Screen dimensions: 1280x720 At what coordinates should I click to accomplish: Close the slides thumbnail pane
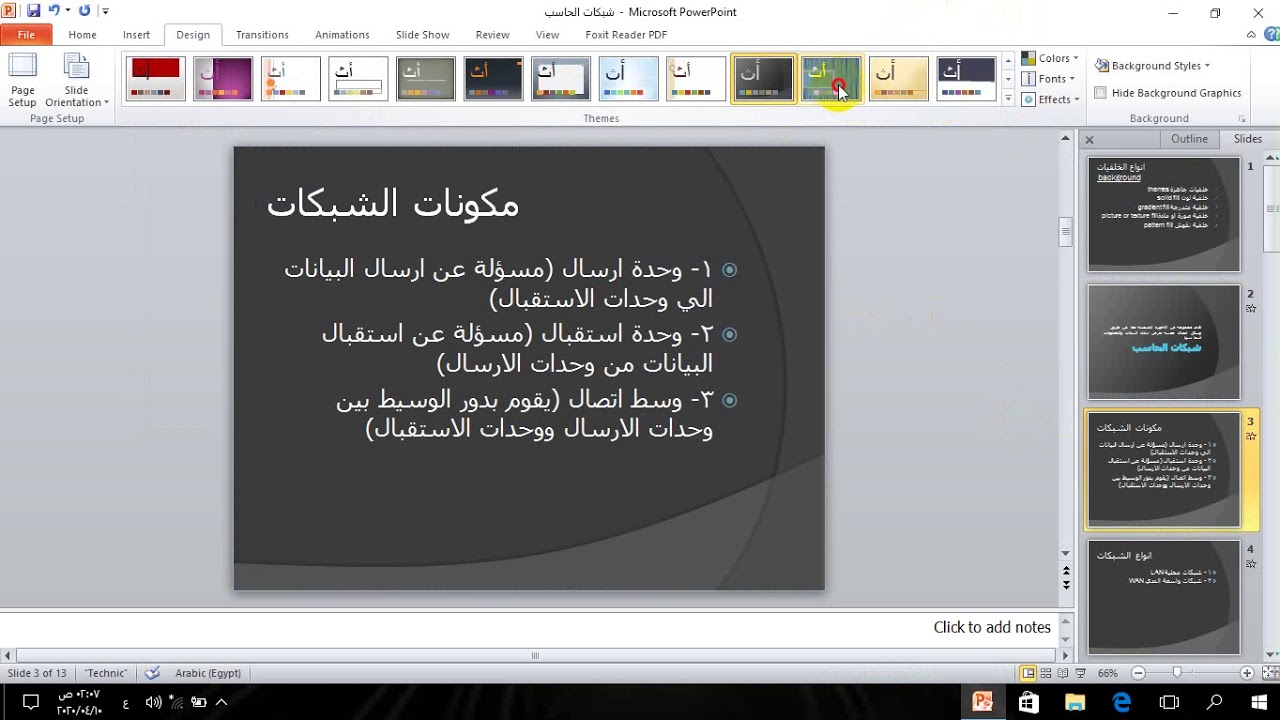point(1090,140)
